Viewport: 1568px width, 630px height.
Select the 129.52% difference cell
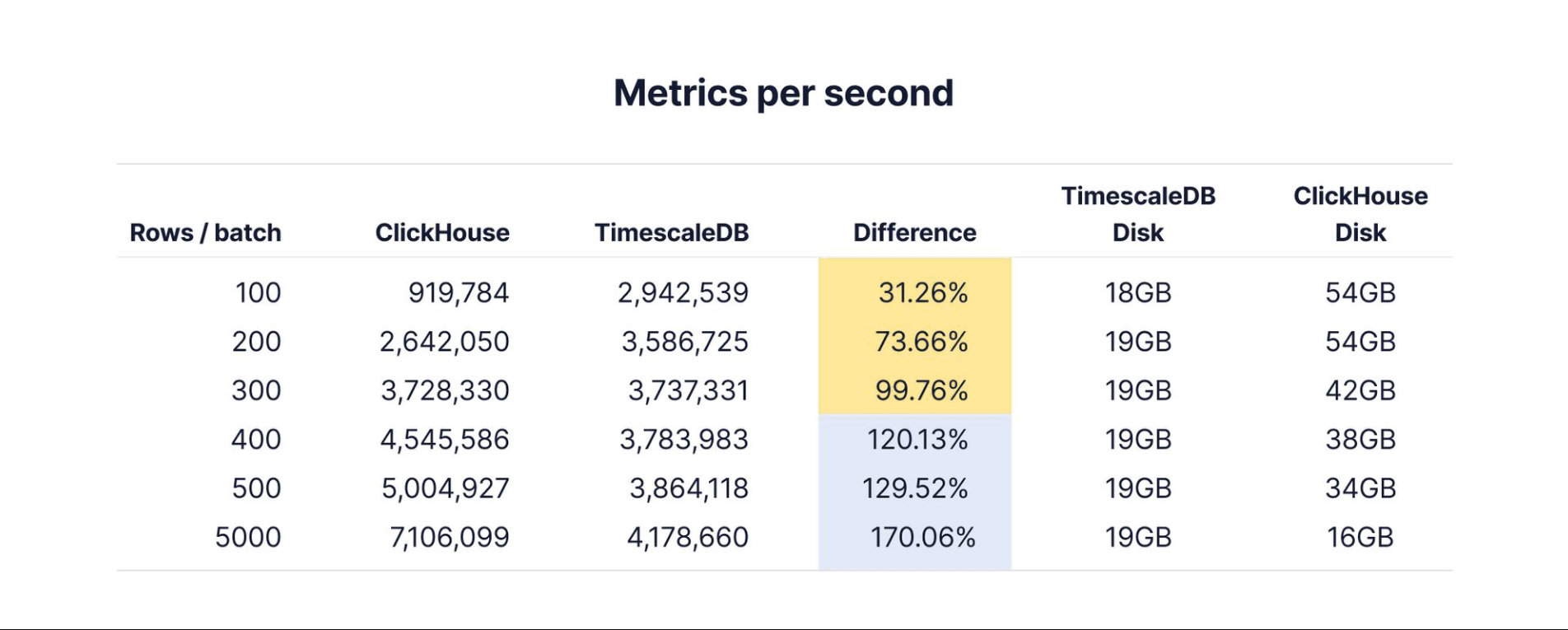[x=914, y=488]
